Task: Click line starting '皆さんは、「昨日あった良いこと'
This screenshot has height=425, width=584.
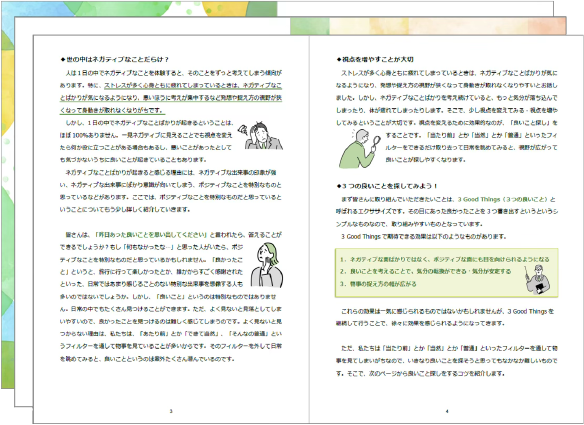Action: pos(174,235)
